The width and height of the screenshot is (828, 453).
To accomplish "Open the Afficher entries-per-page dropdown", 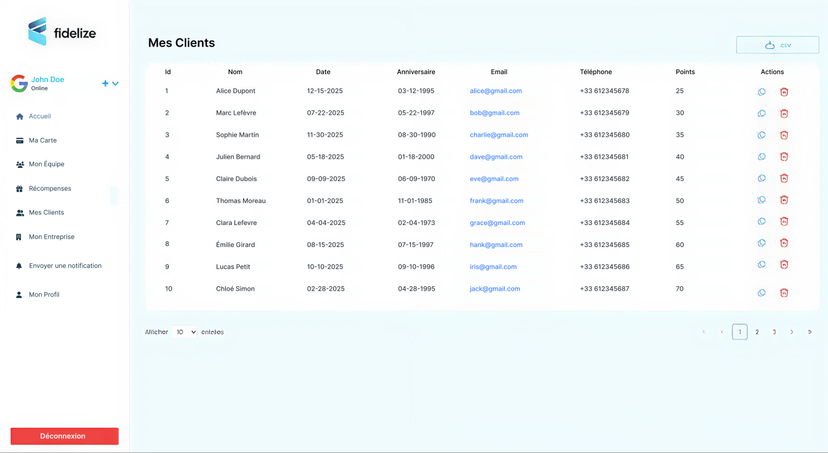I will pos(184,332).
